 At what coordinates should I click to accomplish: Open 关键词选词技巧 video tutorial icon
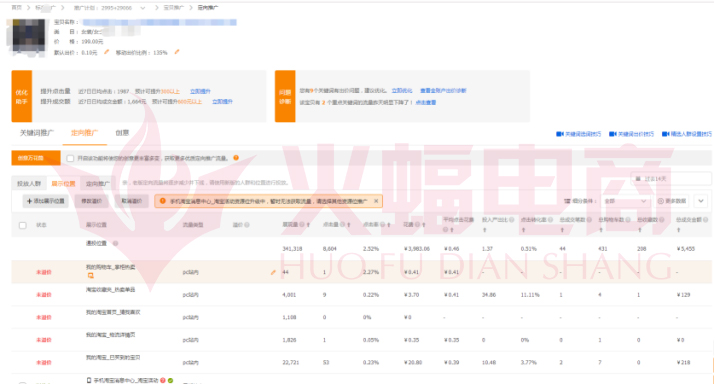(x=560, y=134)
